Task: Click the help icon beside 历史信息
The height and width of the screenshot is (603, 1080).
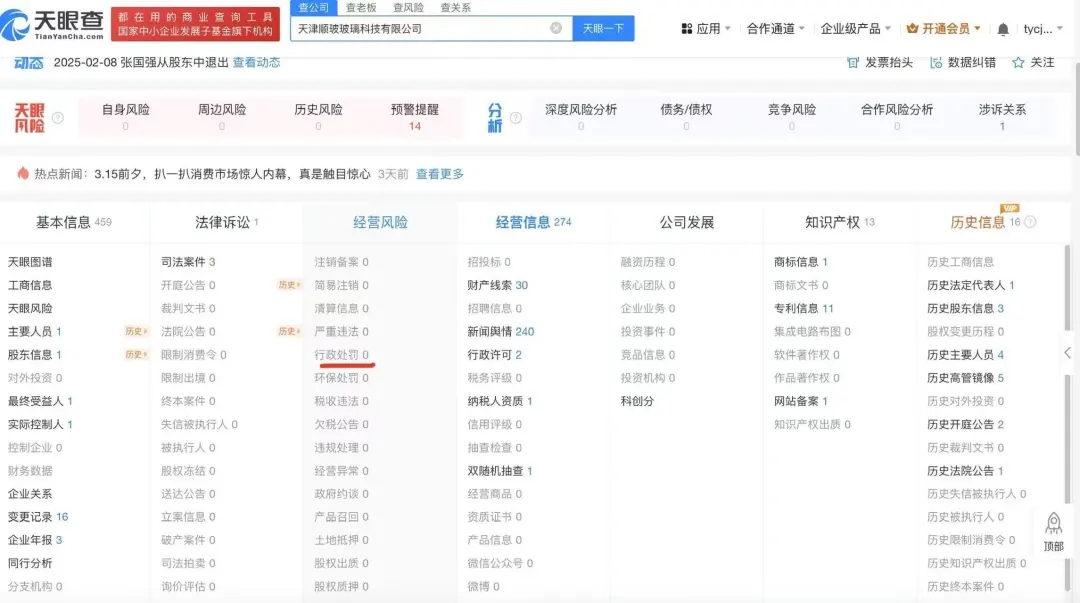Action: click(x=1030, y=222)
